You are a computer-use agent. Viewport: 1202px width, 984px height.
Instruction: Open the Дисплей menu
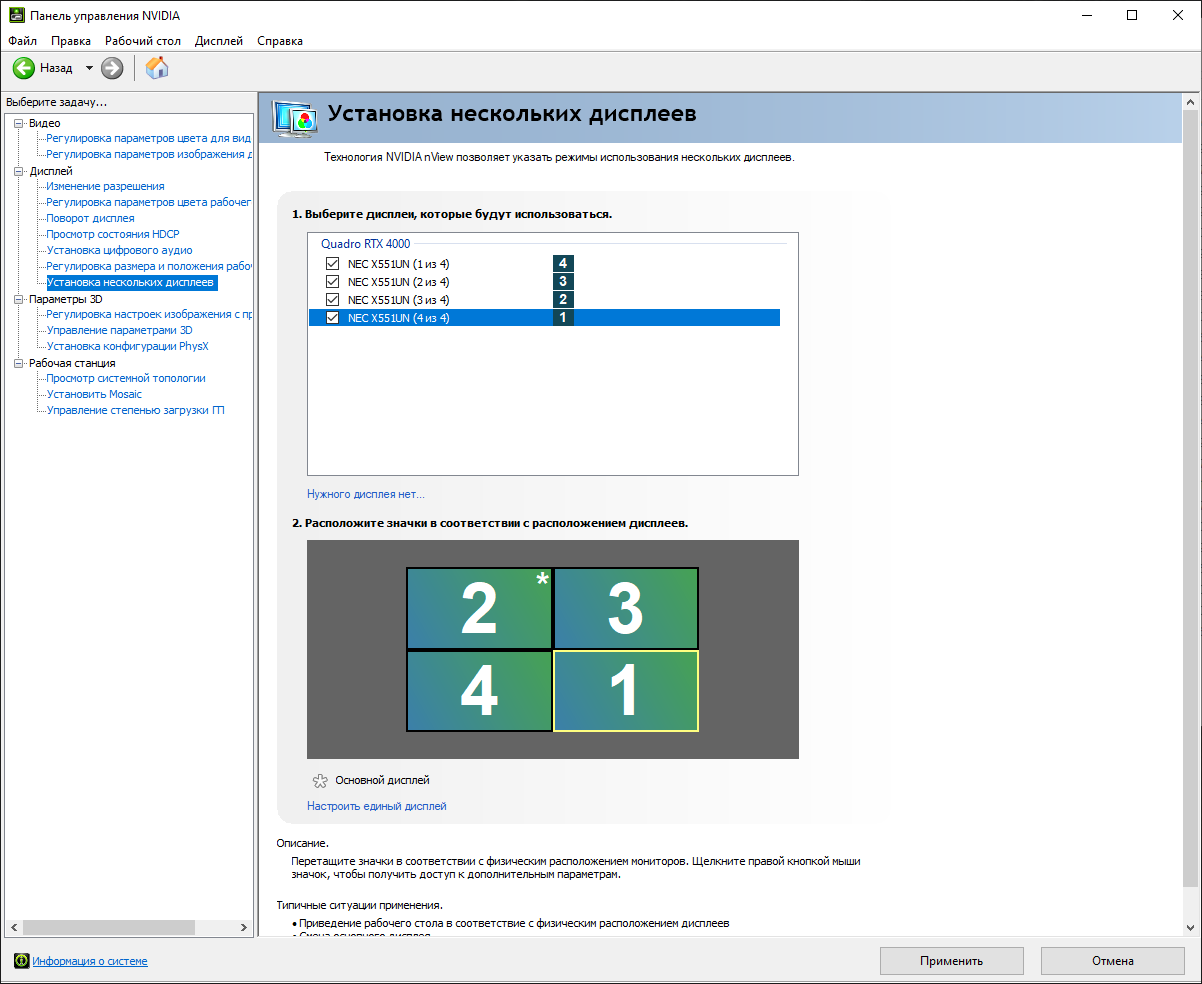coord(219,41)
